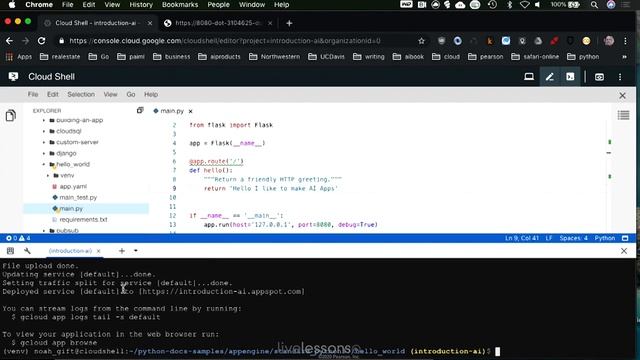
Task: Close the terminal panel
Action: pos(624,251)
